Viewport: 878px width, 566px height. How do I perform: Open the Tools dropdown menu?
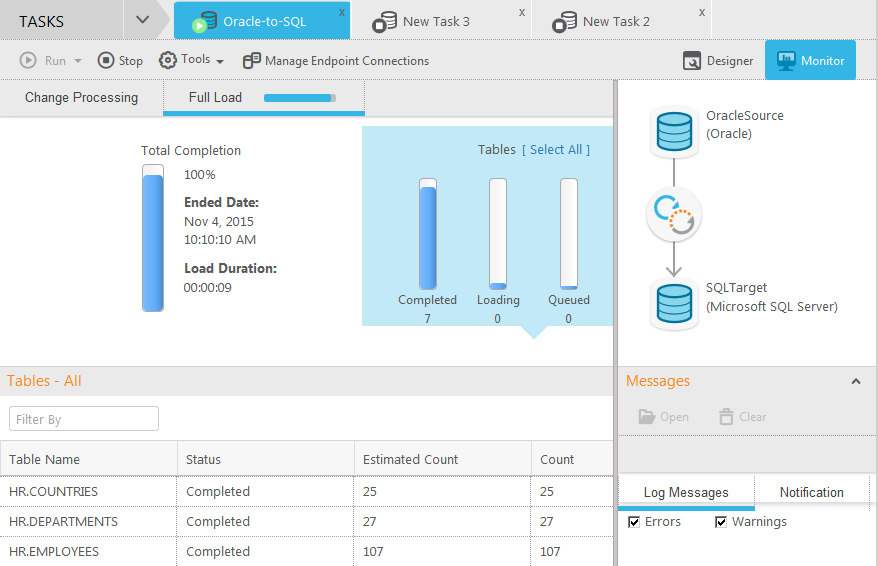tap(191, 61)
